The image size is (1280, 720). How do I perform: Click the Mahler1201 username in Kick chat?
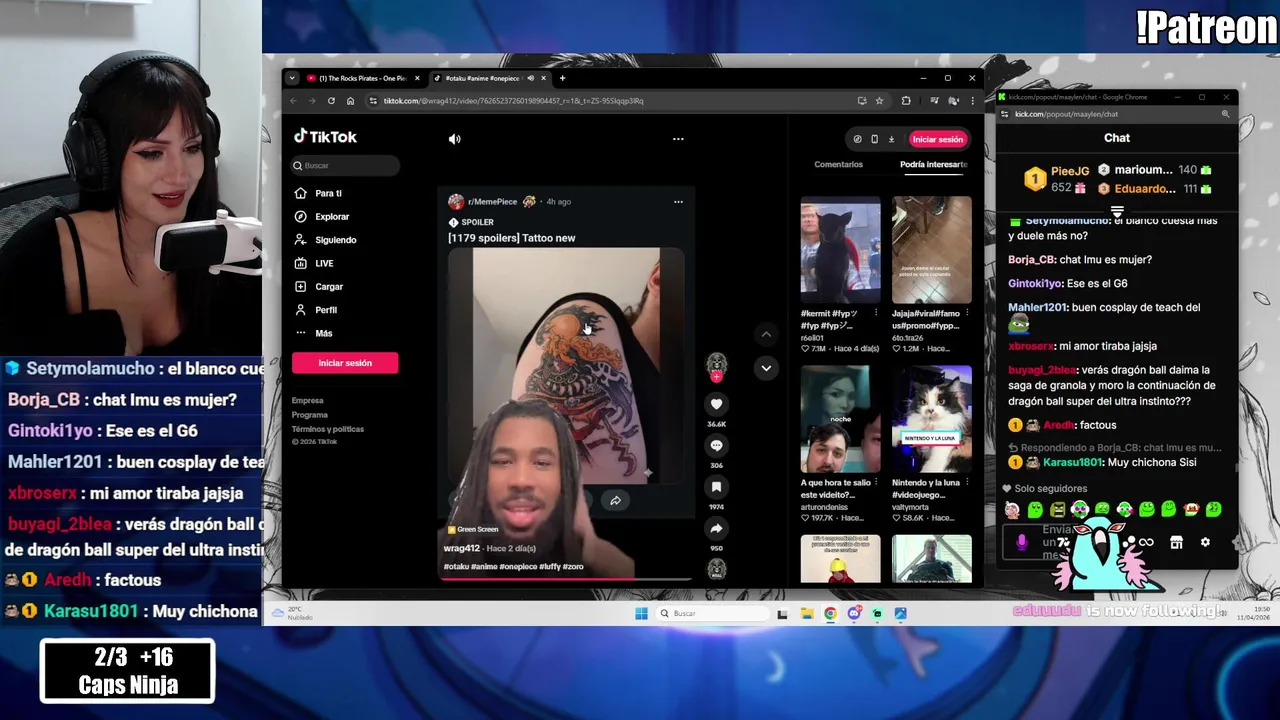[x=1039, y=308]
